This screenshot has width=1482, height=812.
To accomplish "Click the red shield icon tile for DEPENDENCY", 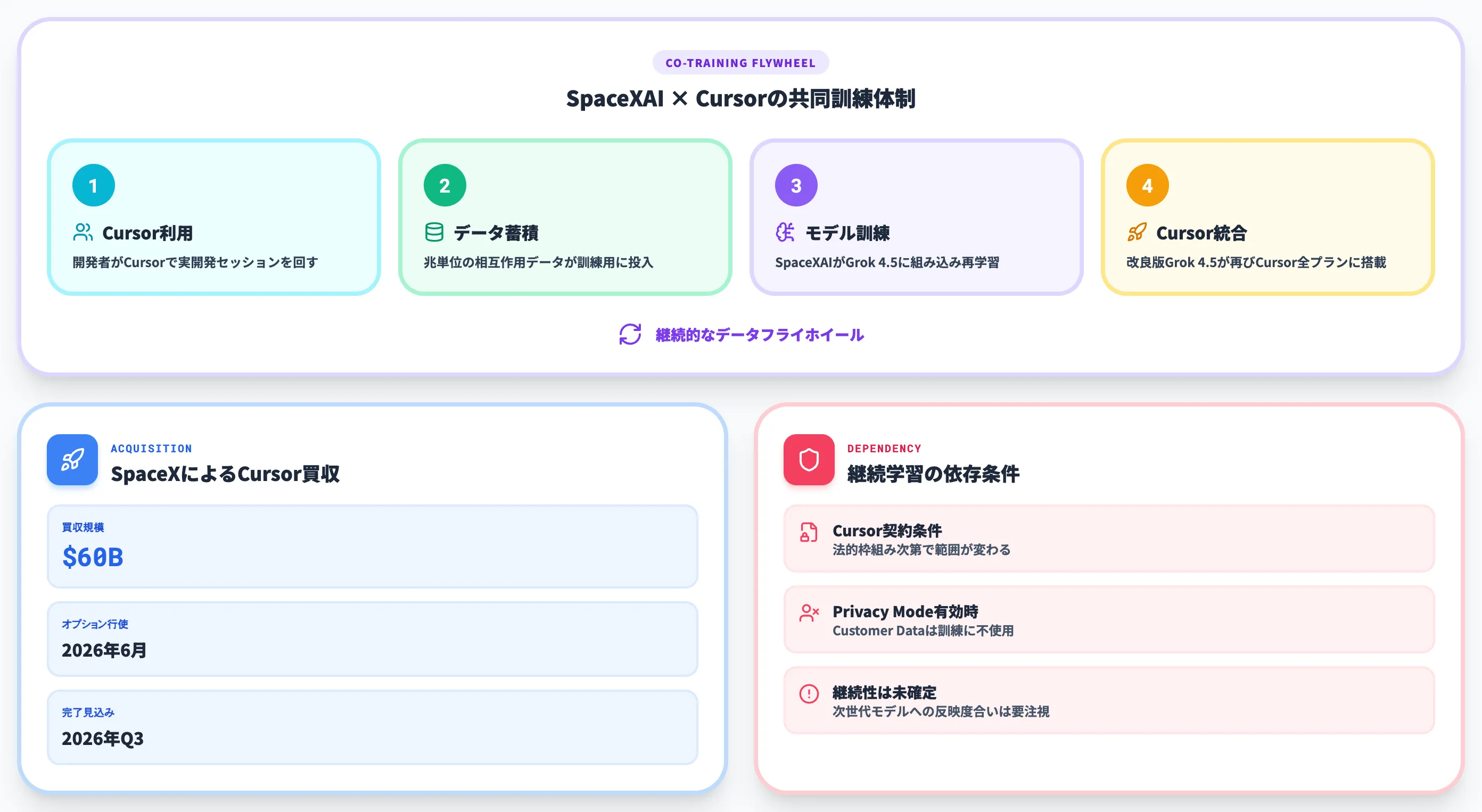I will (809, 460).
